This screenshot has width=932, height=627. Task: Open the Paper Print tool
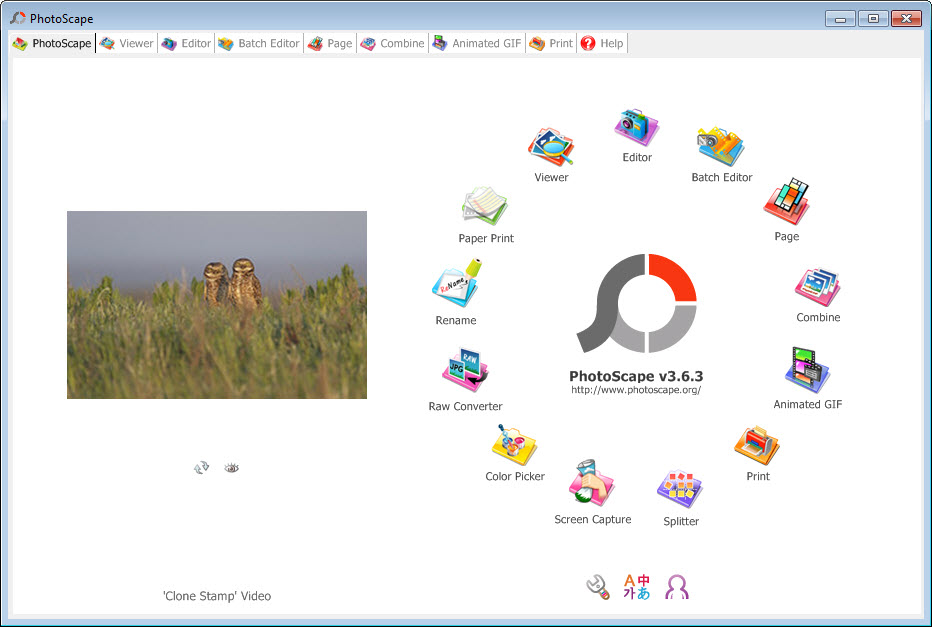pyautogui.click(x=485, y=206)
